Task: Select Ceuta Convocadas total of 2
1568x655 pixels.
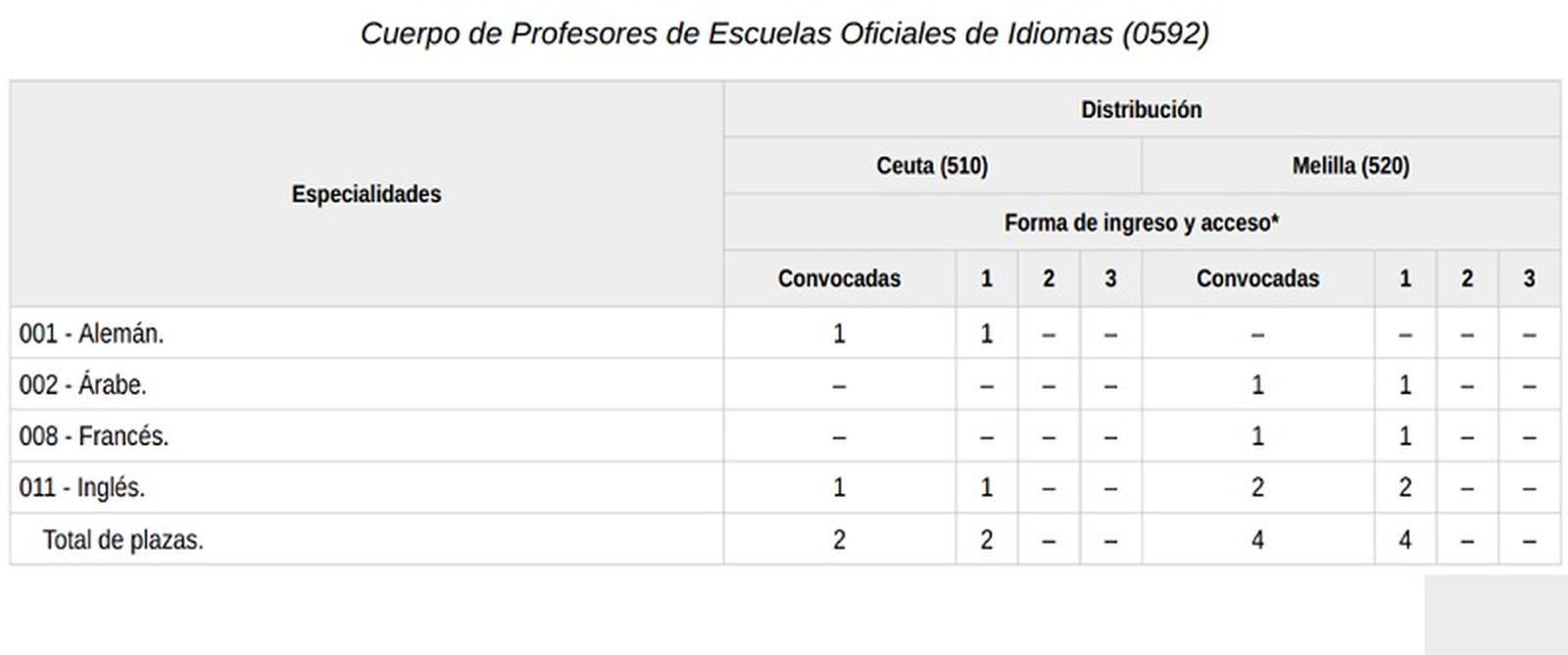Action: (x=839, y=539)
